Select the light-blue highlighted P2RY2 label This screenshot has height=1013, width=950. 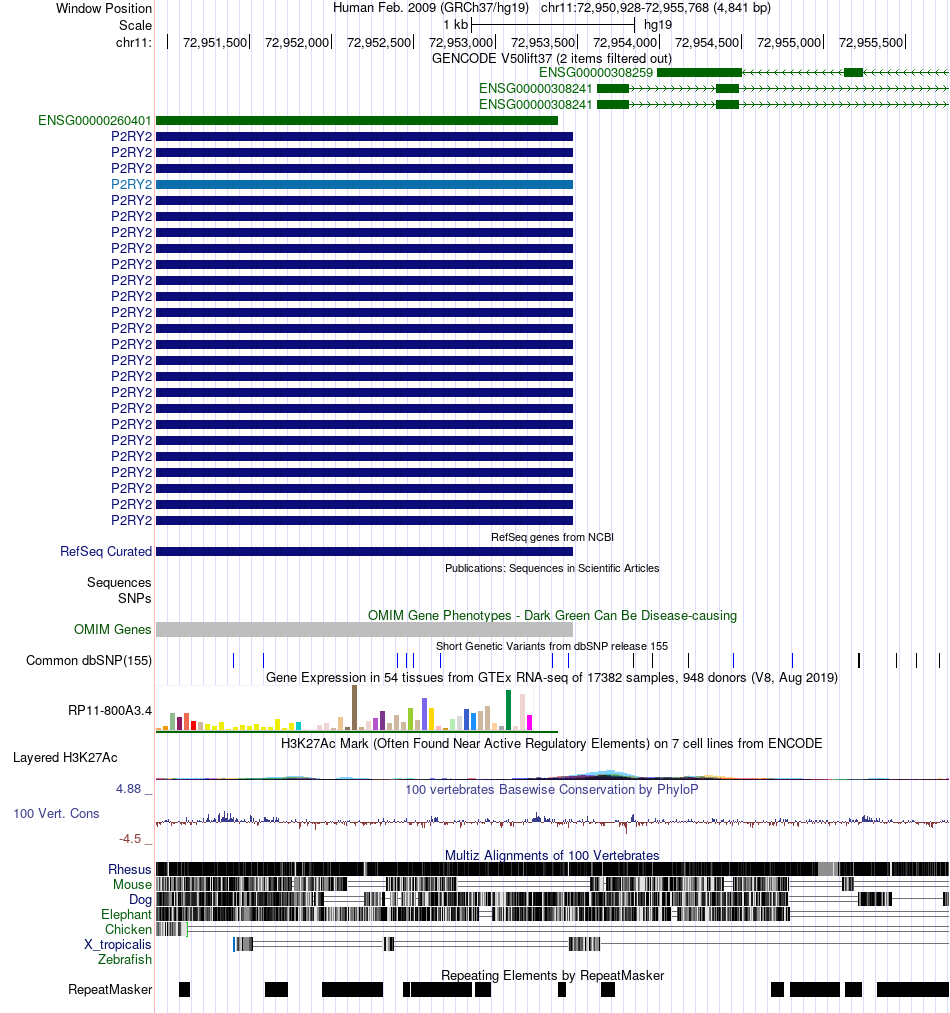pos(131,184)
